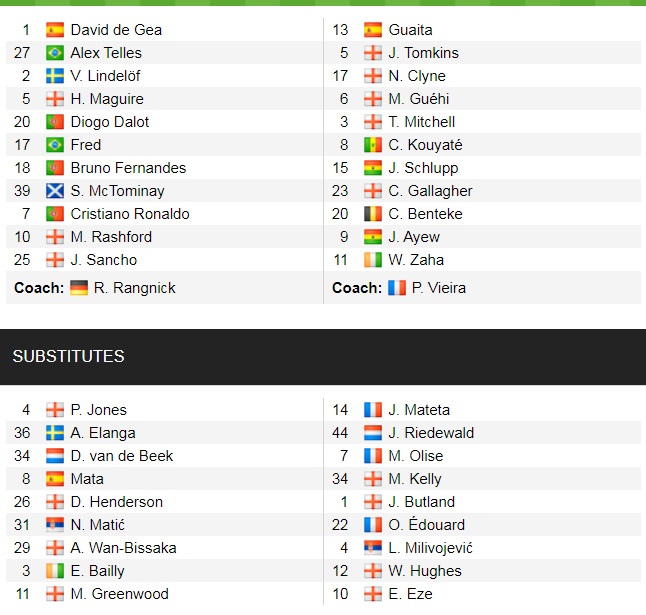
Task: Click on coach P. Vieira name
Action: click(x=441, y=288)
